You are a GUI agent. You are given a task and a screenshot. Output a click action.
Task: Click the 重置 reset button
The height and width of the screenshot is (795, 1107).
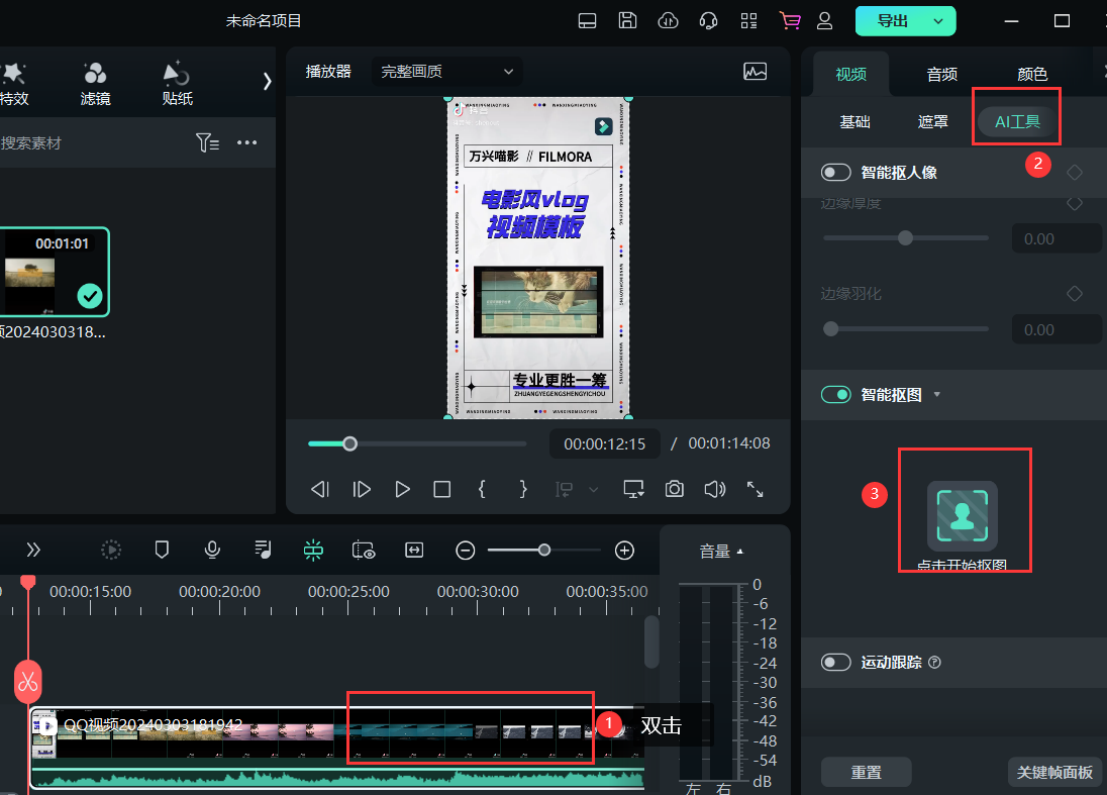coord(866,772)
